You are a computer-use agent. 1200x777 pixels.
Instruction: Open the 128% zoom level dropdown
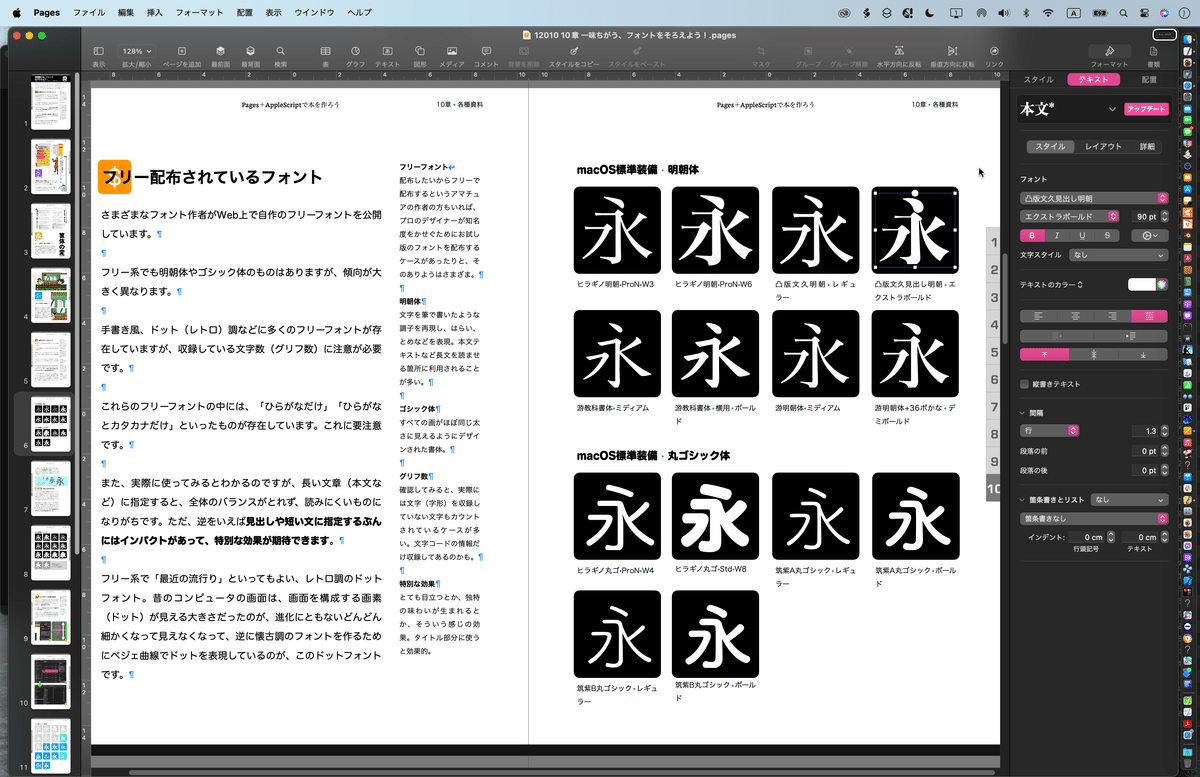[x=137, y=51]
